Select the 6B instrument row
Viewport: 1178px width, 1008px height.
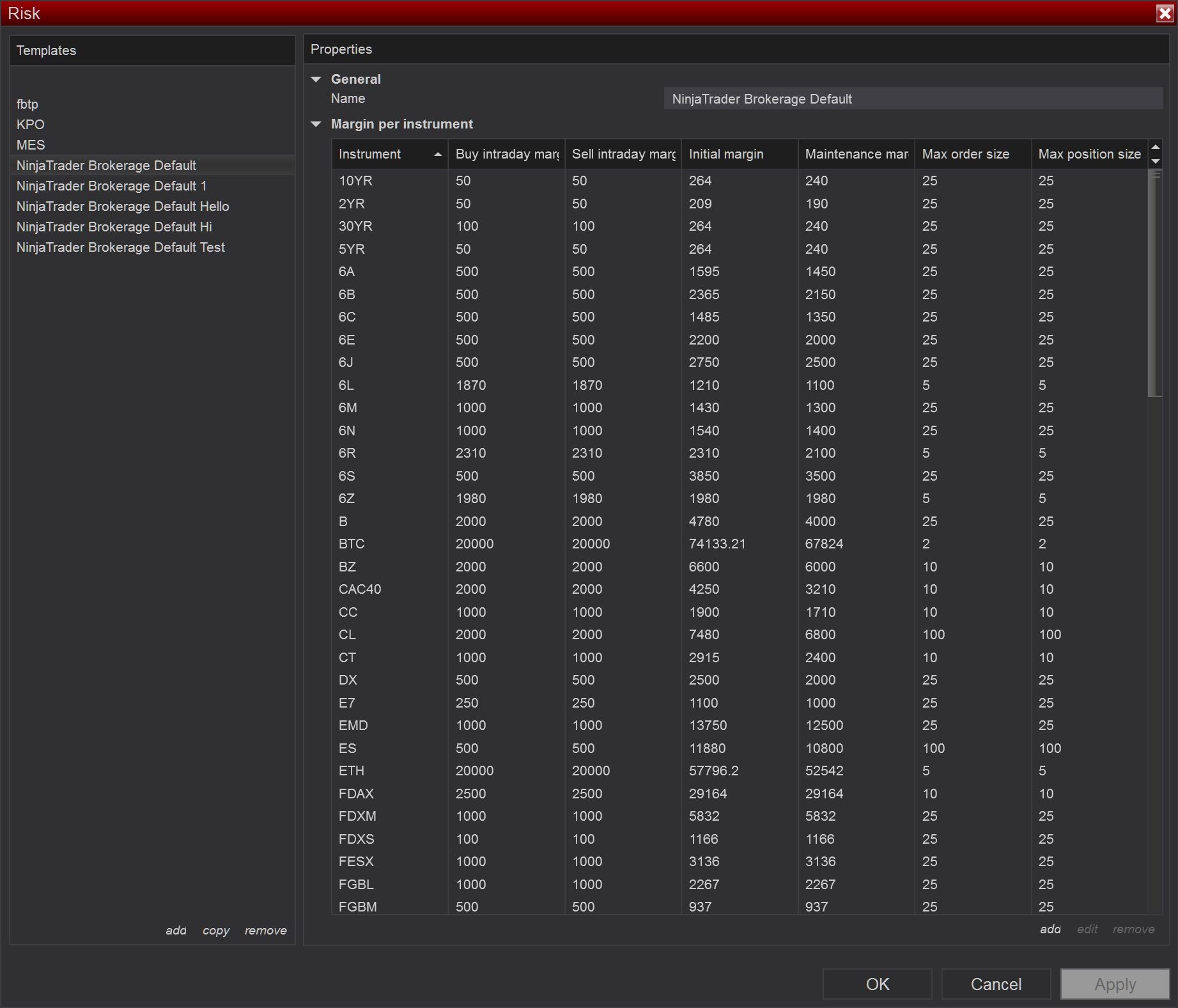pos(740,295)
